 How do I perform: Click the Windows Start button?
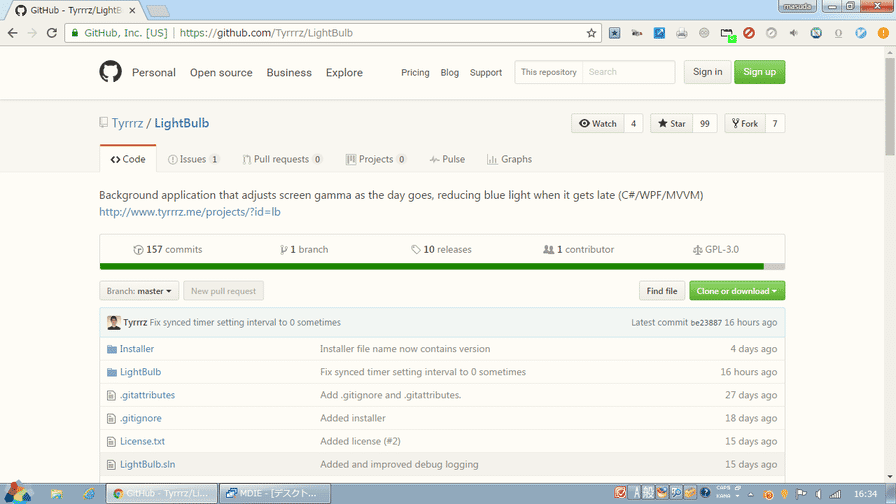[17, 492]
